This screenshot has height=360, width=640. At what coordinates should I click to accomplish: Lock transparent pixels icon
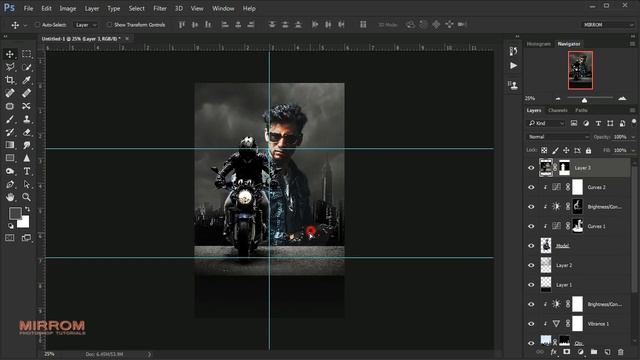[x=544, y=151]
